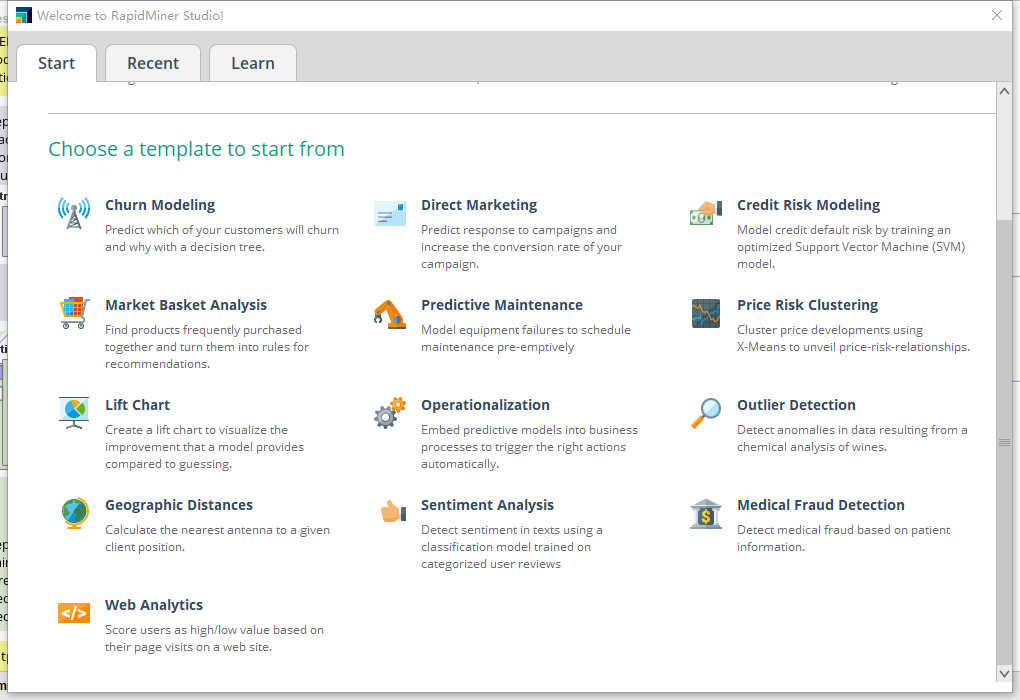Image resolution: width=1020 pixels, height=700 pixels.
Task: Click 'Score users as high/low value based on' text
Action: (215, 630)
